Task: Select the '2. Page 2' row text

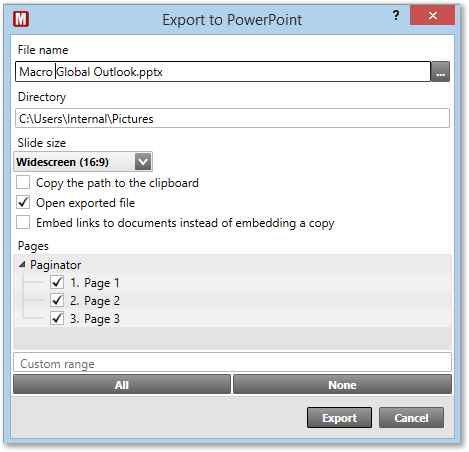Action: click(95, 301)
